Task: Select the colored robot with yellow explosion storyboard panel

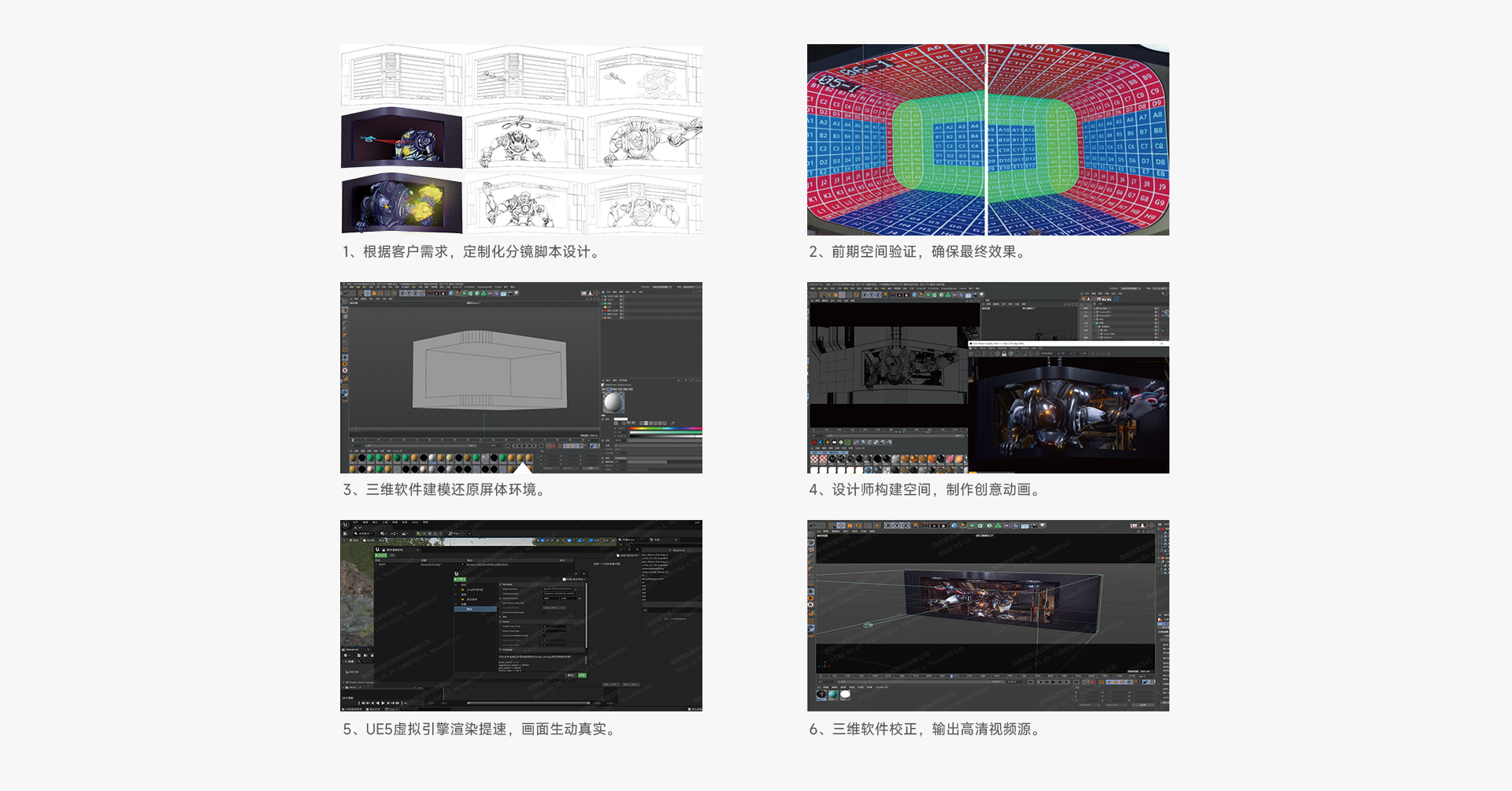Action: pos(402,203)
